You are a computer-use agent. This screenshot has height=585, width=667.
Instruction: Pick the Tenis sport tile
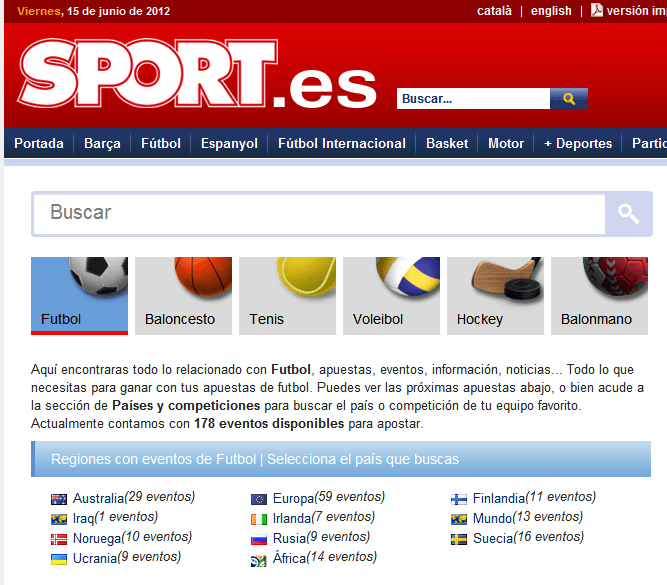tap(287, 295)
